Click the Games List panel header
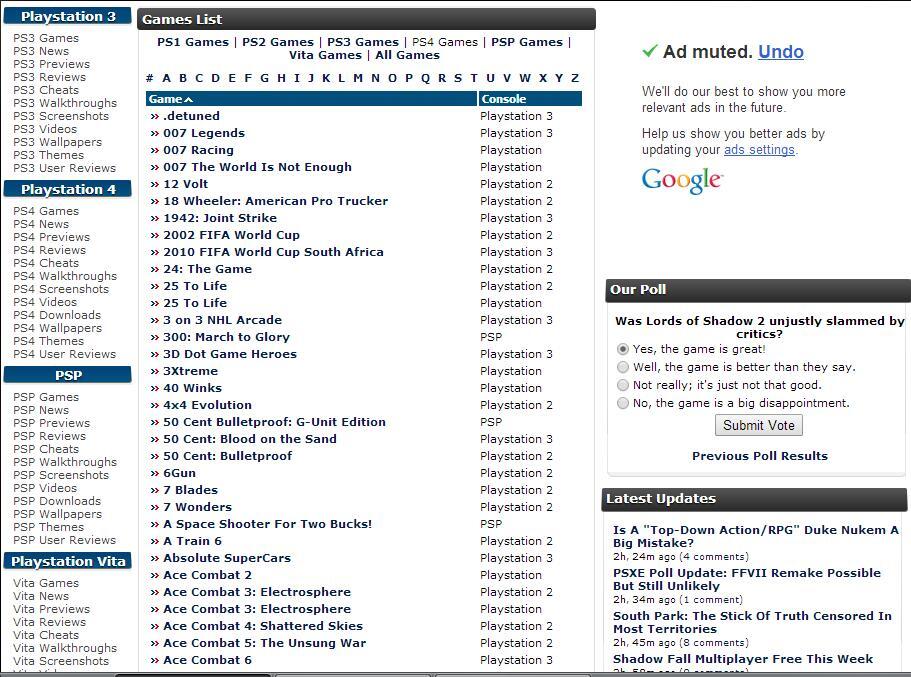The width and height of the screenshot is (911, 677). (366, 19)
